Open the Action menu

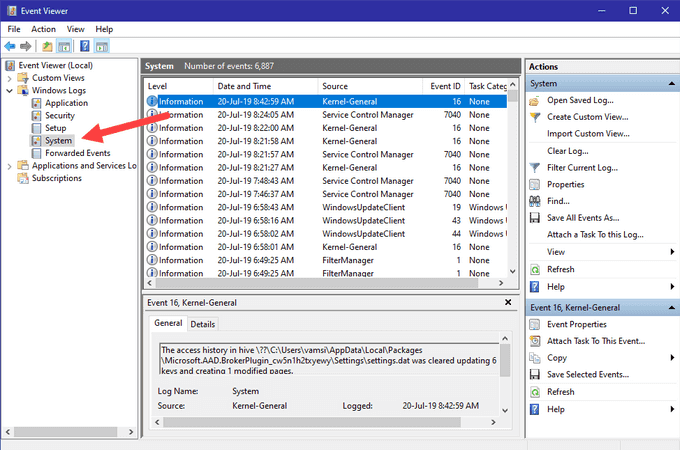pos(43,29)
